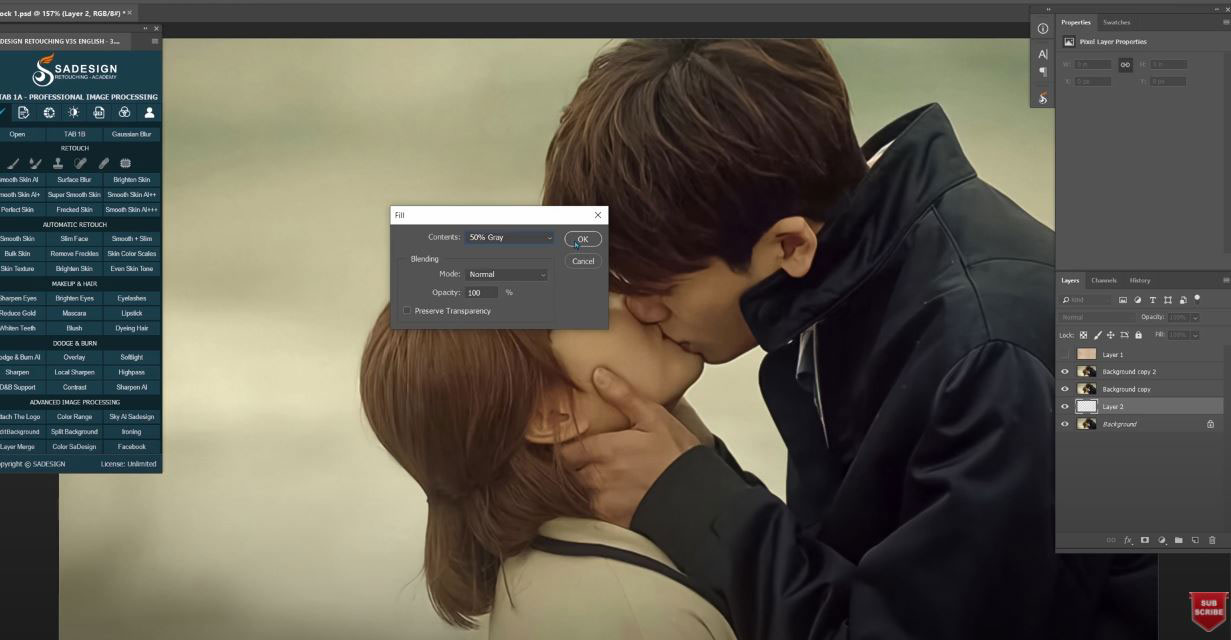The height and width of the screenshot is (640, 1231).
Task: Open the Swatches tab
Action: (1116, 22)
